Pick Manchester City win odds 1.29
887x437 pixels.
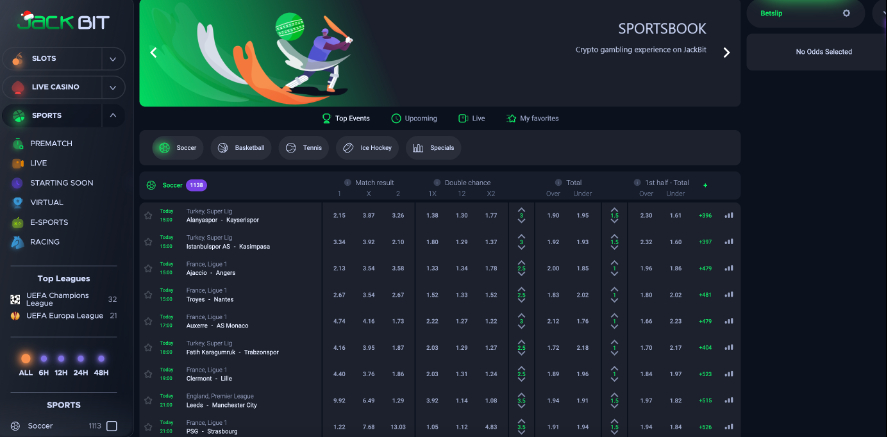398,400
